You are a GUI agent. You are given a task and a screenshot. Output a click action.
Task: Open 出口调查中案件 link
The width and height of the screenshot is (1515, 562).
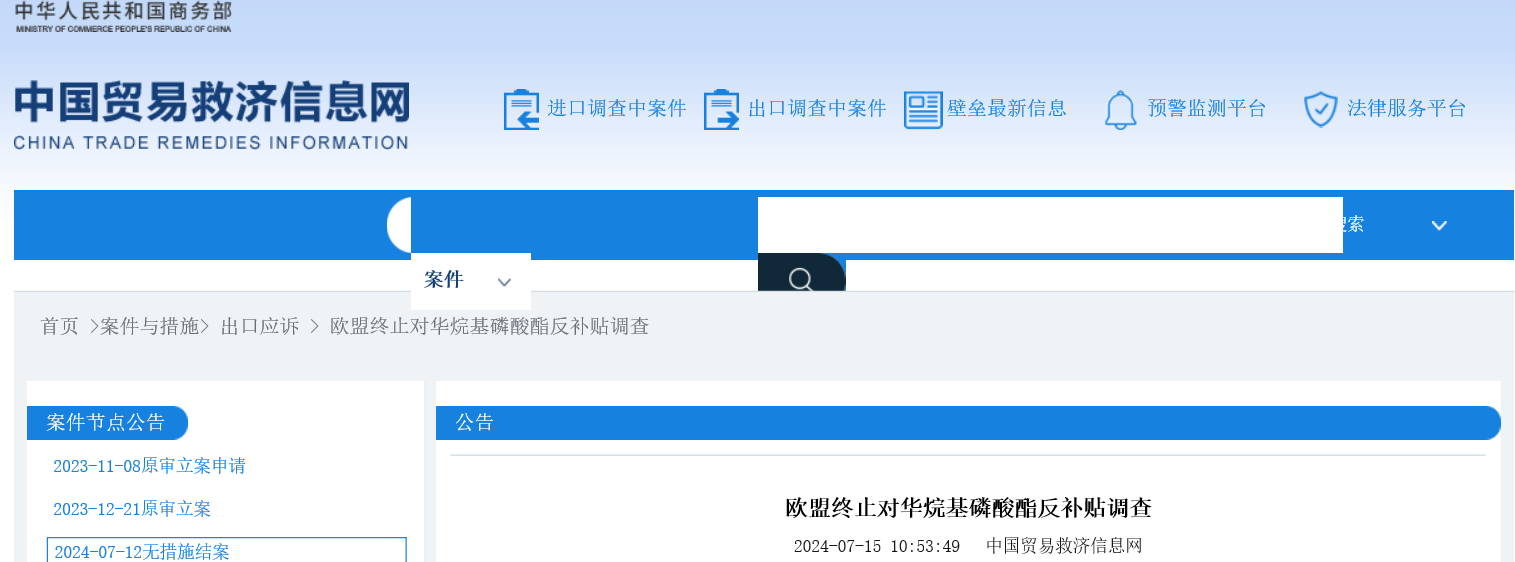[817, 109]
